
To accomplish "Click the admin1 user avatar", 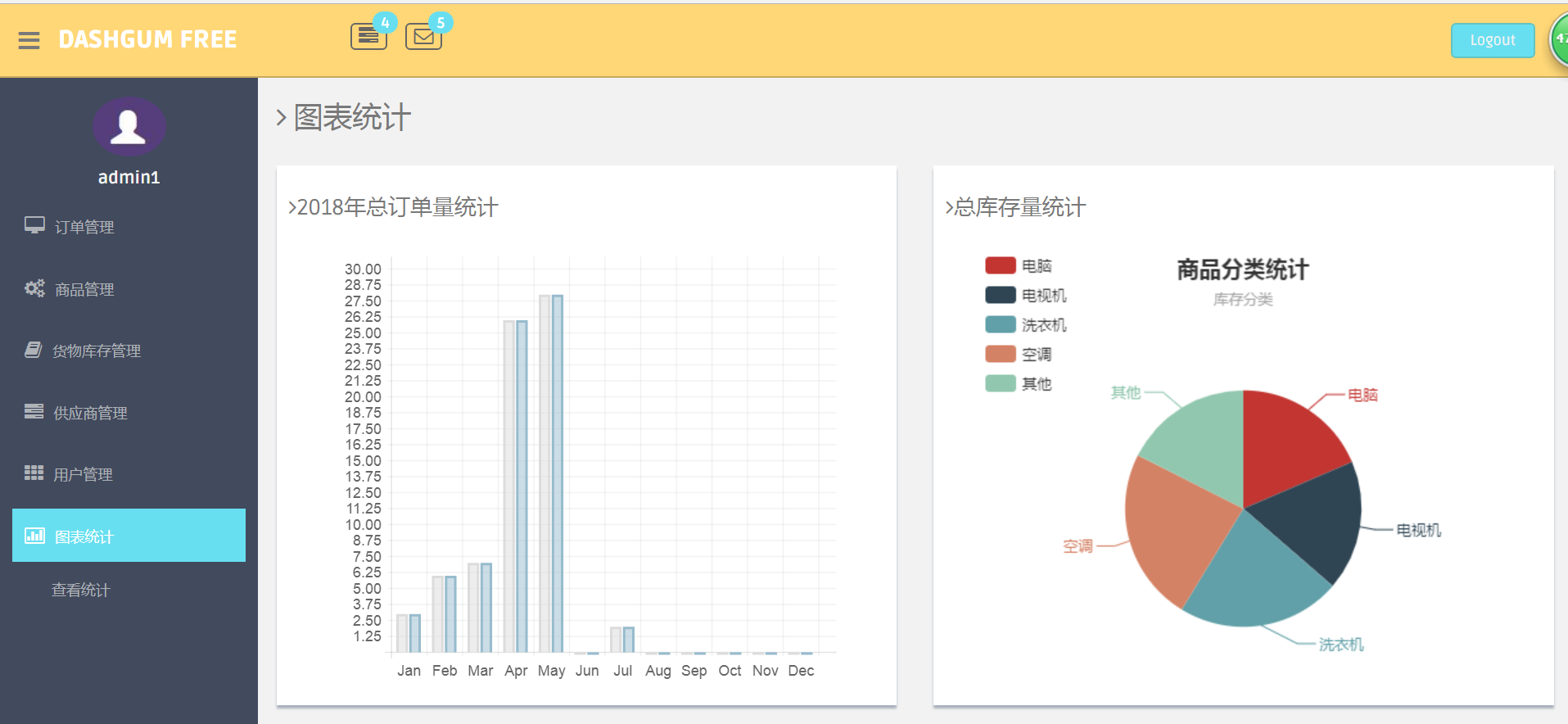I will [x=129, y=126].
